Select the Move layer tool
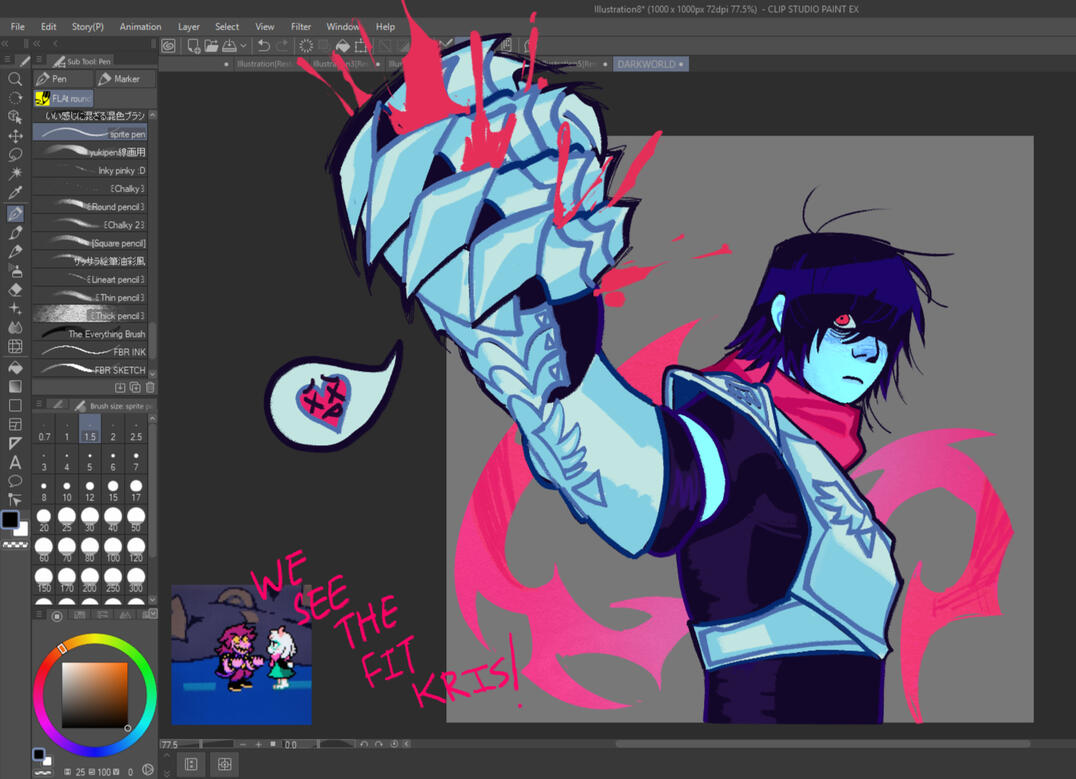The width and height of the screenshot is (1076, 779). [14, 136]
